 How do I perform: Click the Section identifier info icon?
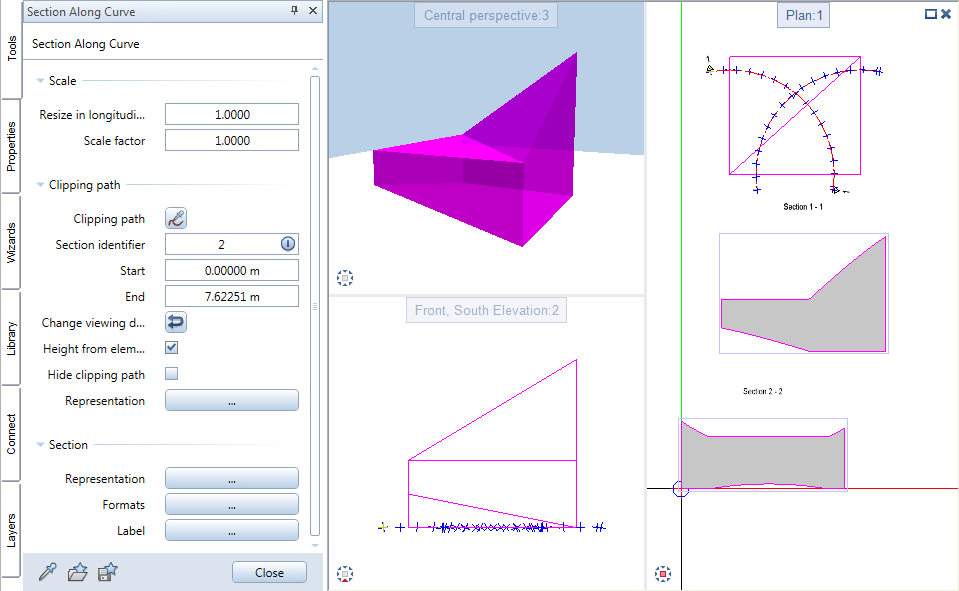pos(288,245)
